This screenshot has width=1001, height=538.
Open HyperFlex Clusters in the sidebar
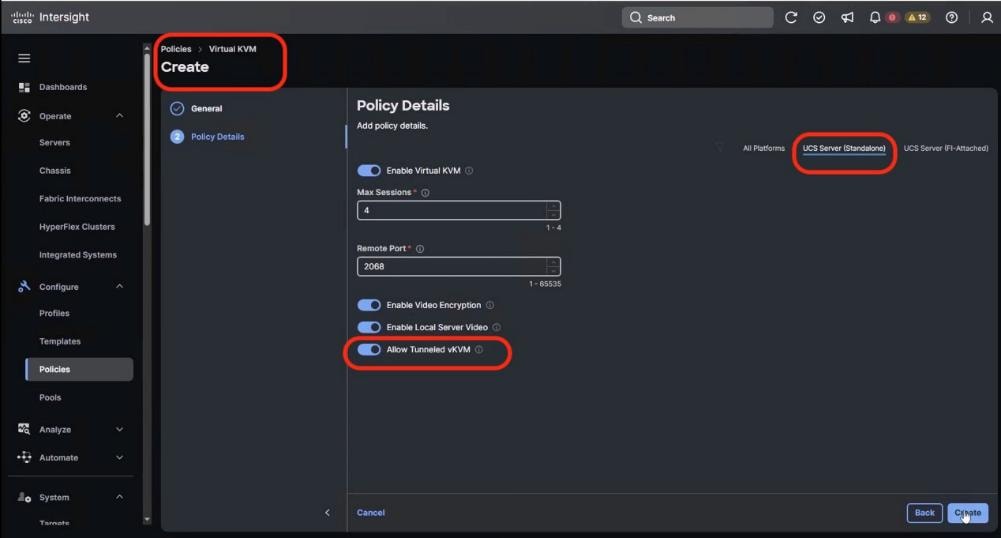(x=77, y=227)
